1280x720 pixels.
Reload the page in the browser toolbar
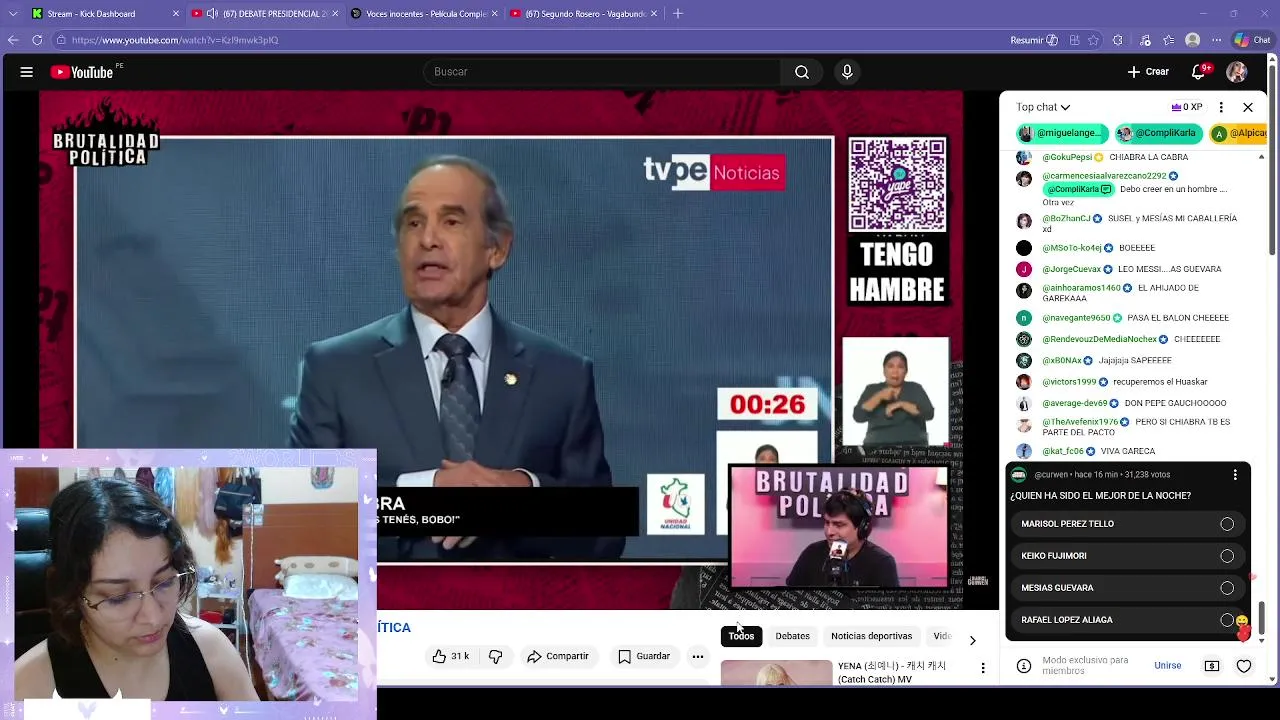click(37, 40)
